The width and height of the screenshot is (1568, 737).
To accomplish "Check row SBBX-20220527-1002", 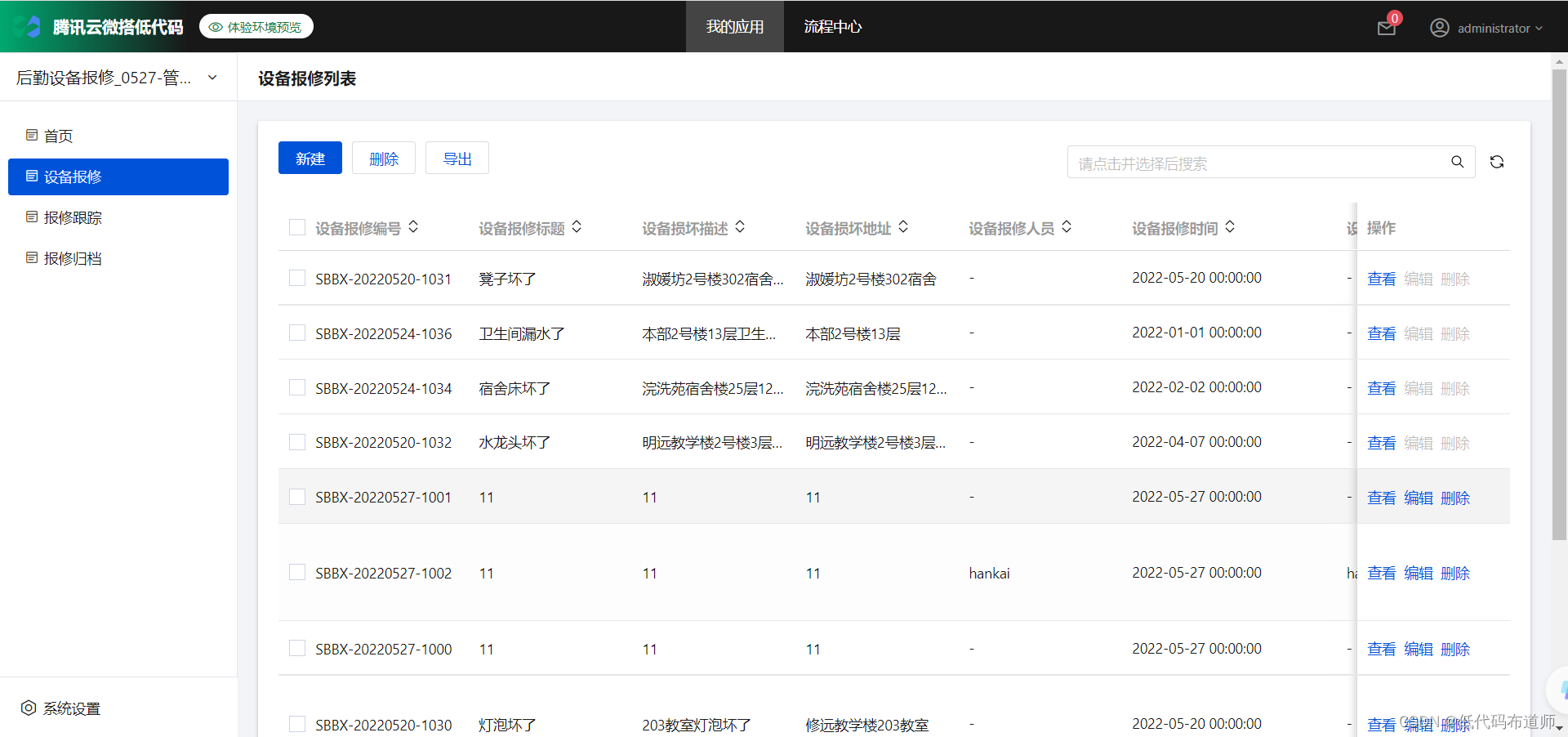I will [297, 572].
